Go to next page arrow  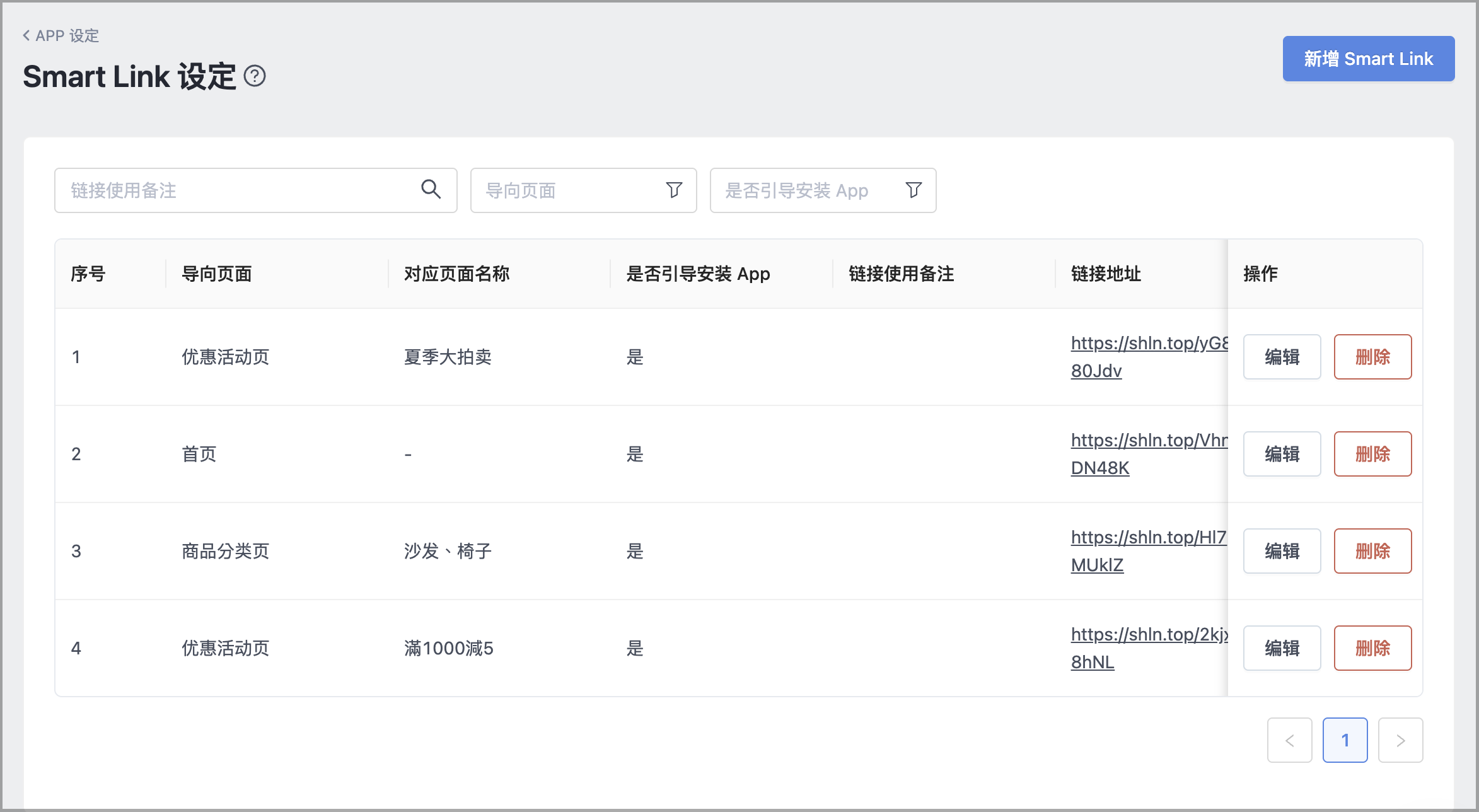pos(1401,740)
